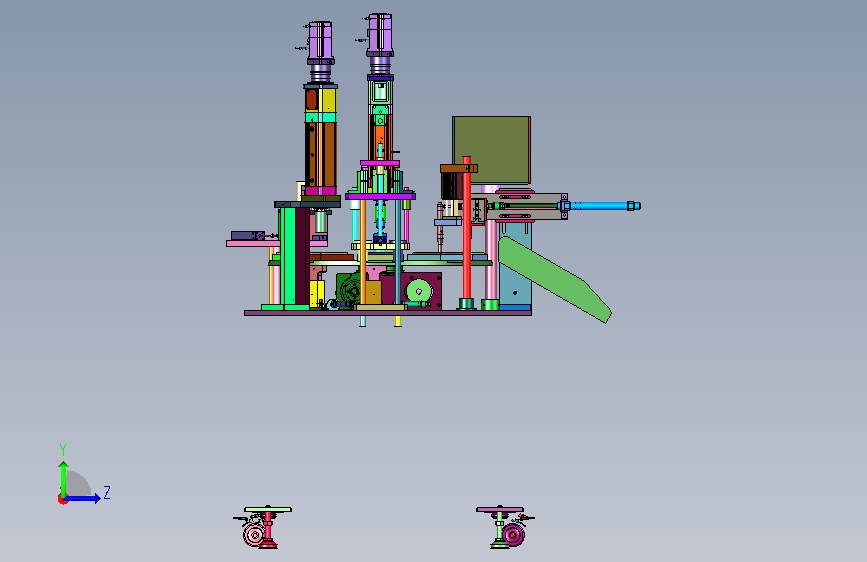Click the yellow block on left actuator

328,101
